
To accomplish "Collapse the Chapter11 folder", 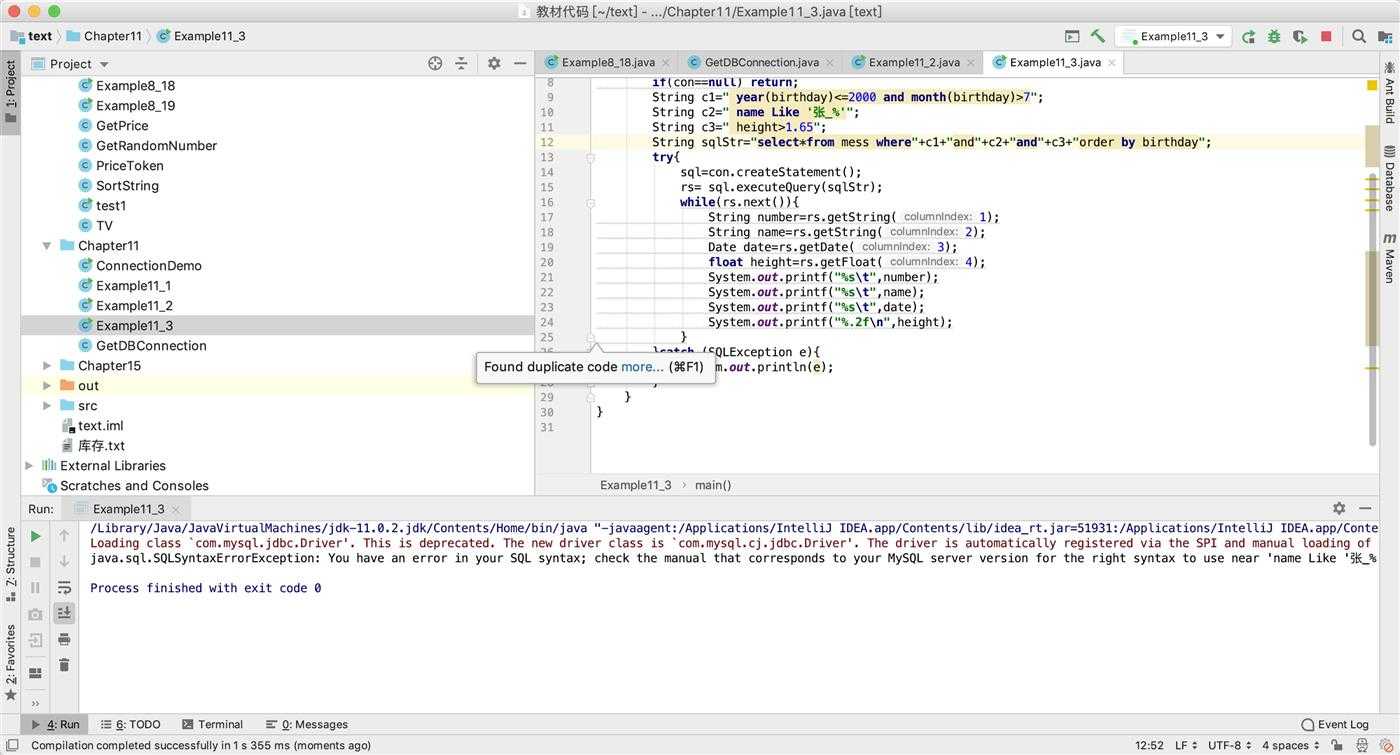I will pyautogui.click(x=46, y=245).
